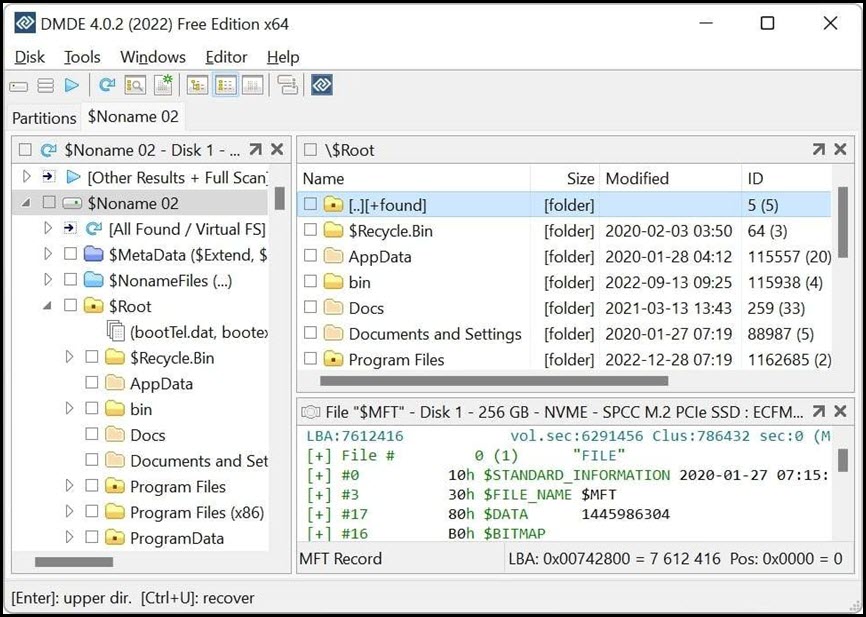
Task: Open the Editor menu
Action: [226, 57]
